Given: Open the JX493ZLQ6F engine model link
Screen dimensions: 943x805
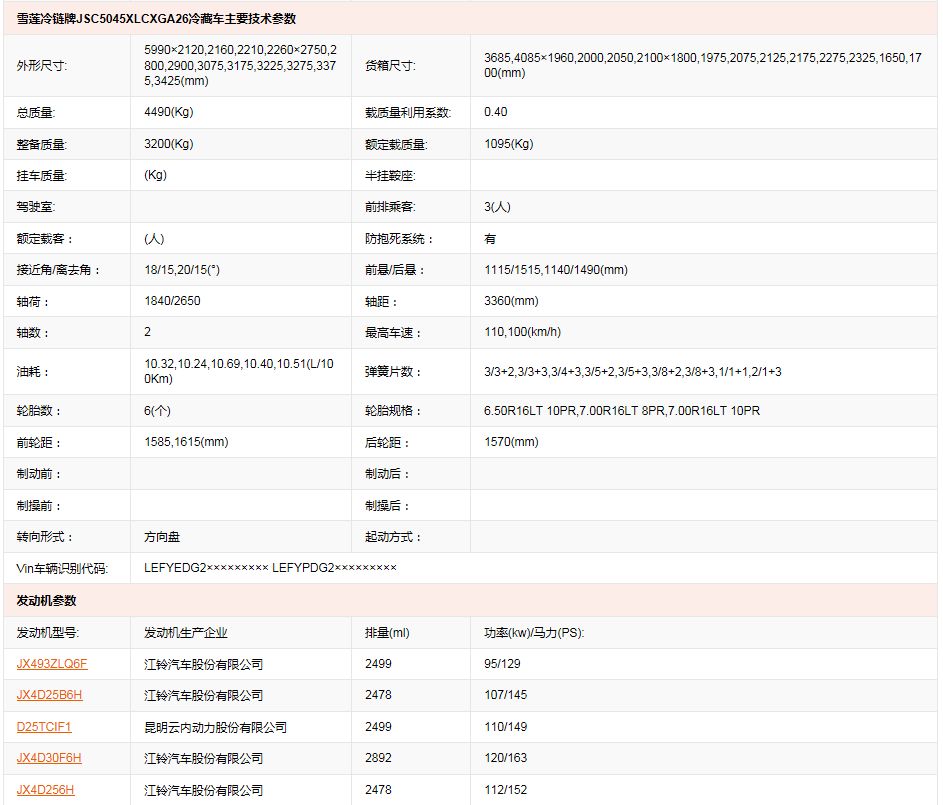Looking at the screenshot, I should 52,664.
